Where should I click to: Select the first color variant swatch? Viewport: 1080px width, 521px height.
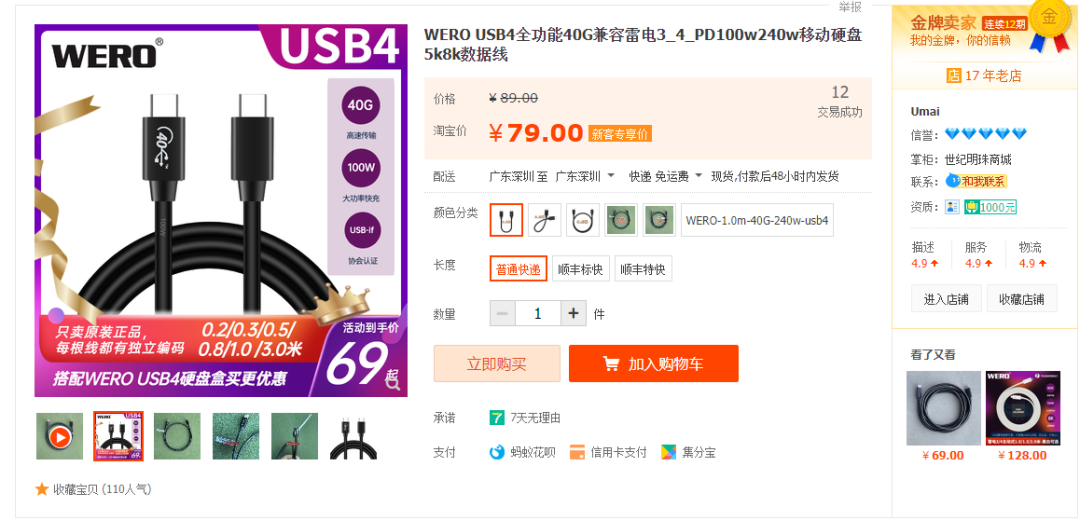[x=506, y=220]
